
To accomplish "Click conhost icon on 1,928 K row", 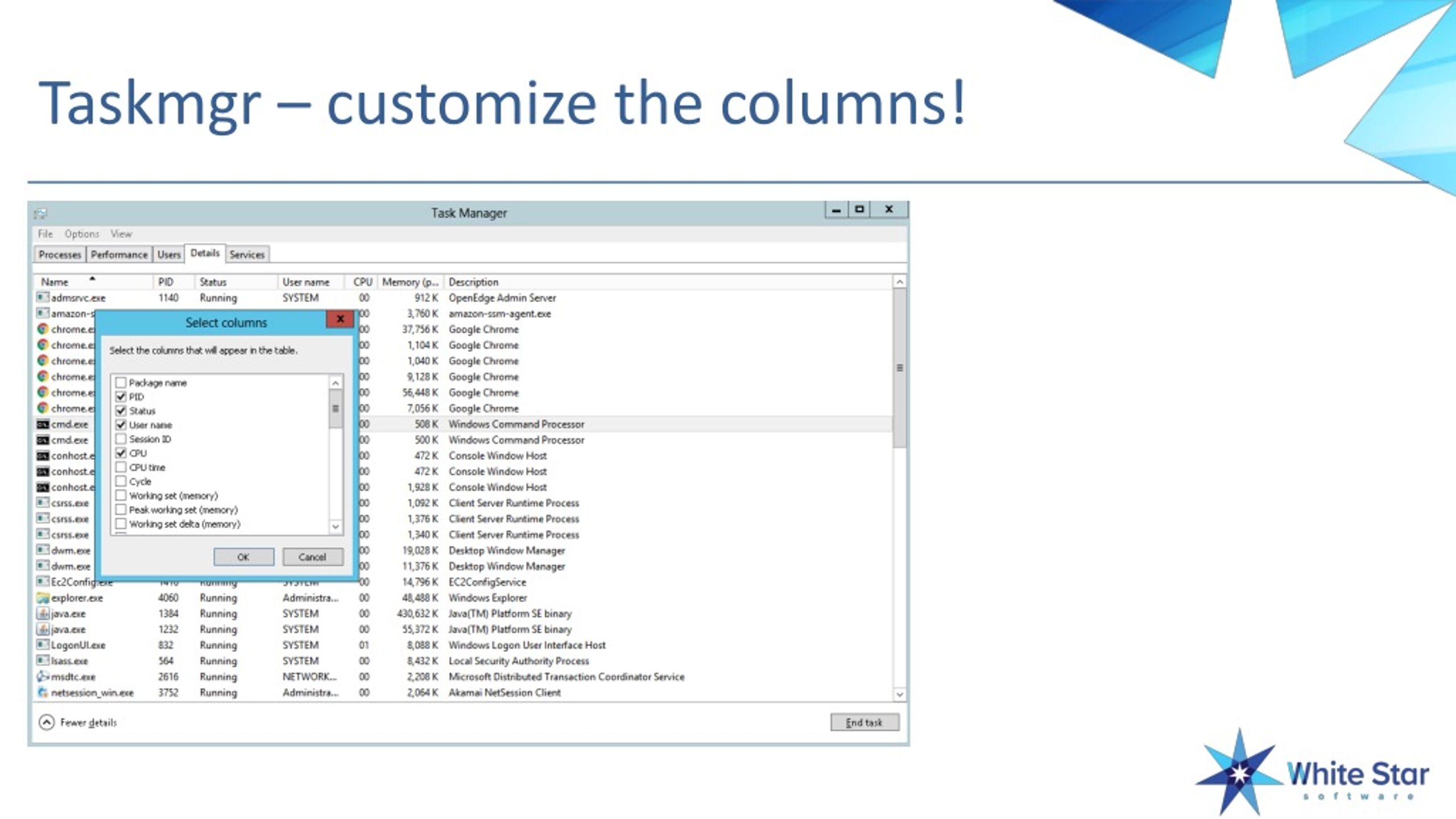I will tap(43, 487).
